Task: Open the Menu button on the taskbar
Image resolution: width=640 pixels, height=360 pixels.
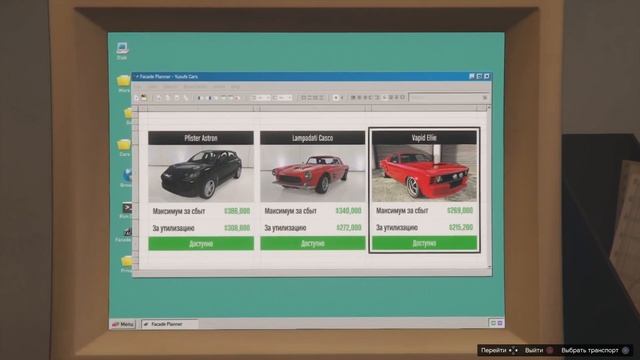Action: point(123,324)
